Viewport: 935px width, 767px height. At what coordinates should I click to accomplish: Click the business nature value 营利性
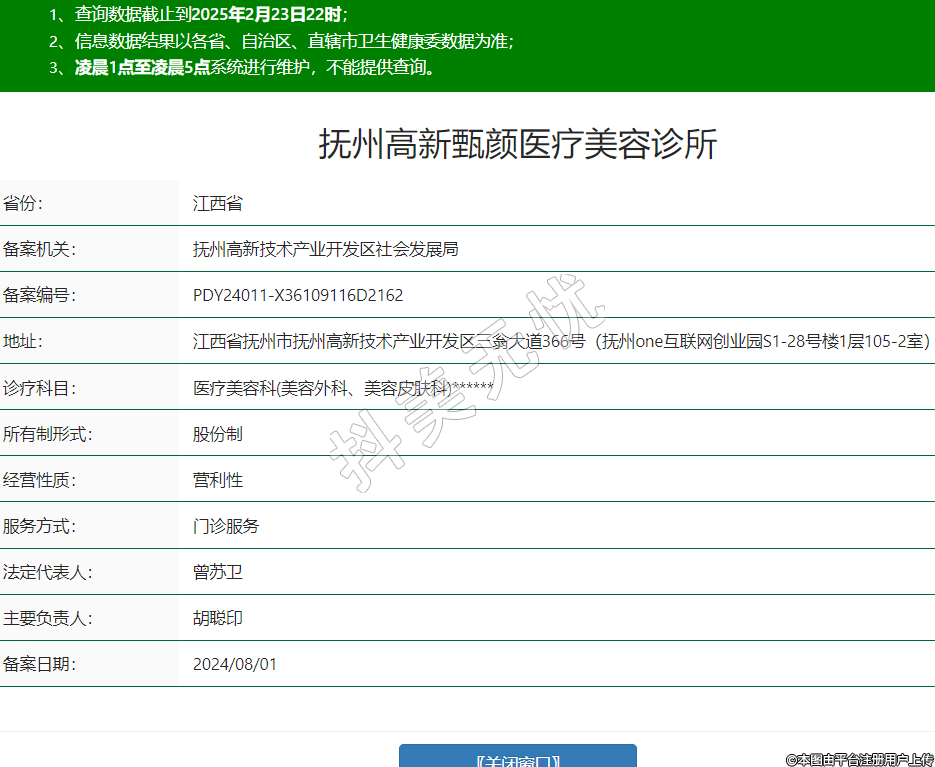[x=218, y=480]
